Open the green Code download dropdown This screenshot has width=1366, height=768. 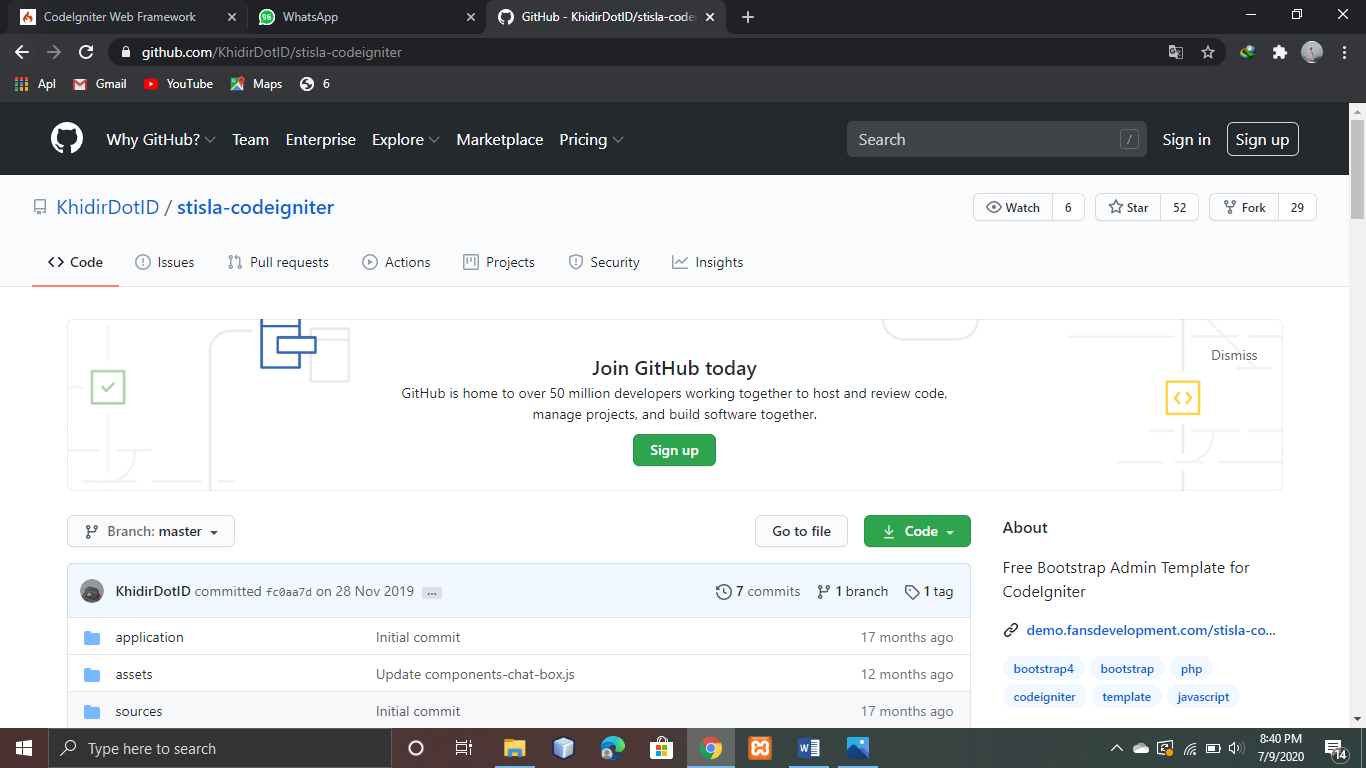coord(917,531)
